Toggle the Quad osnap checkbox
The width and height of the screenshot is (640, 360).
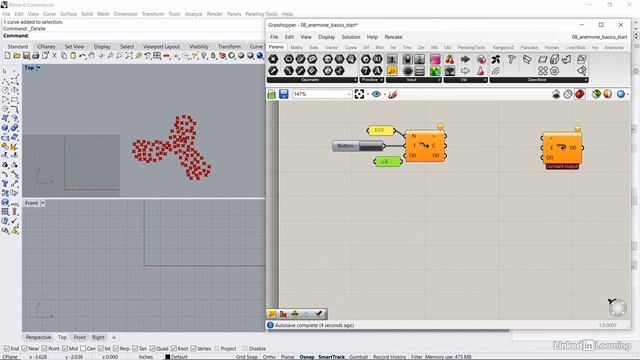(152, 349)
